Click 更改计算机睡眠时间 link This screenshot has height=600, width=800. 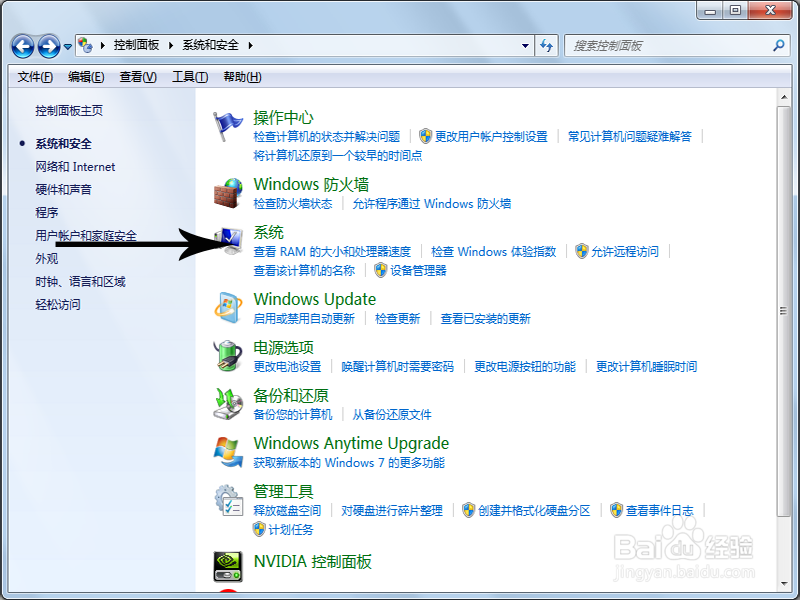pos(646,367)
